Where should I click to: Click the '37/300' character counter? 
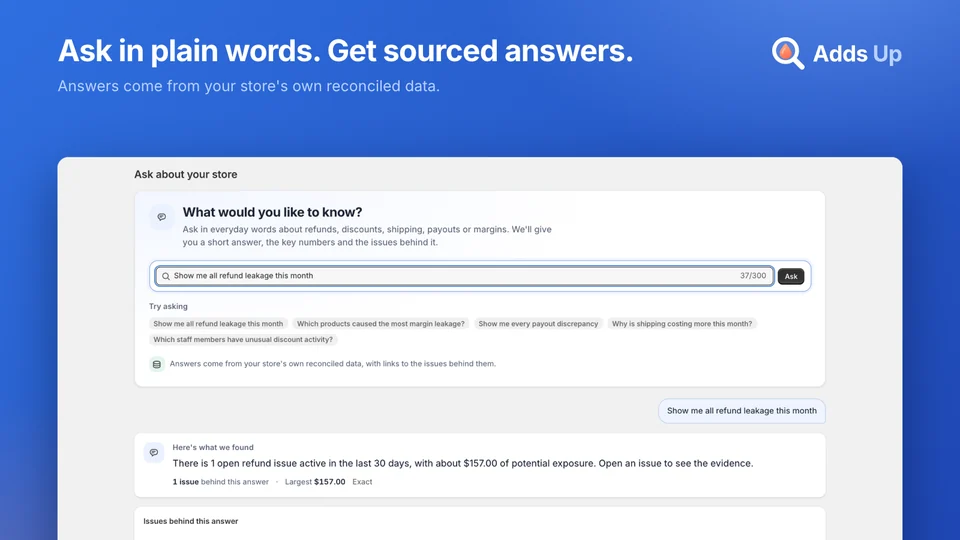tap(752, 276)
